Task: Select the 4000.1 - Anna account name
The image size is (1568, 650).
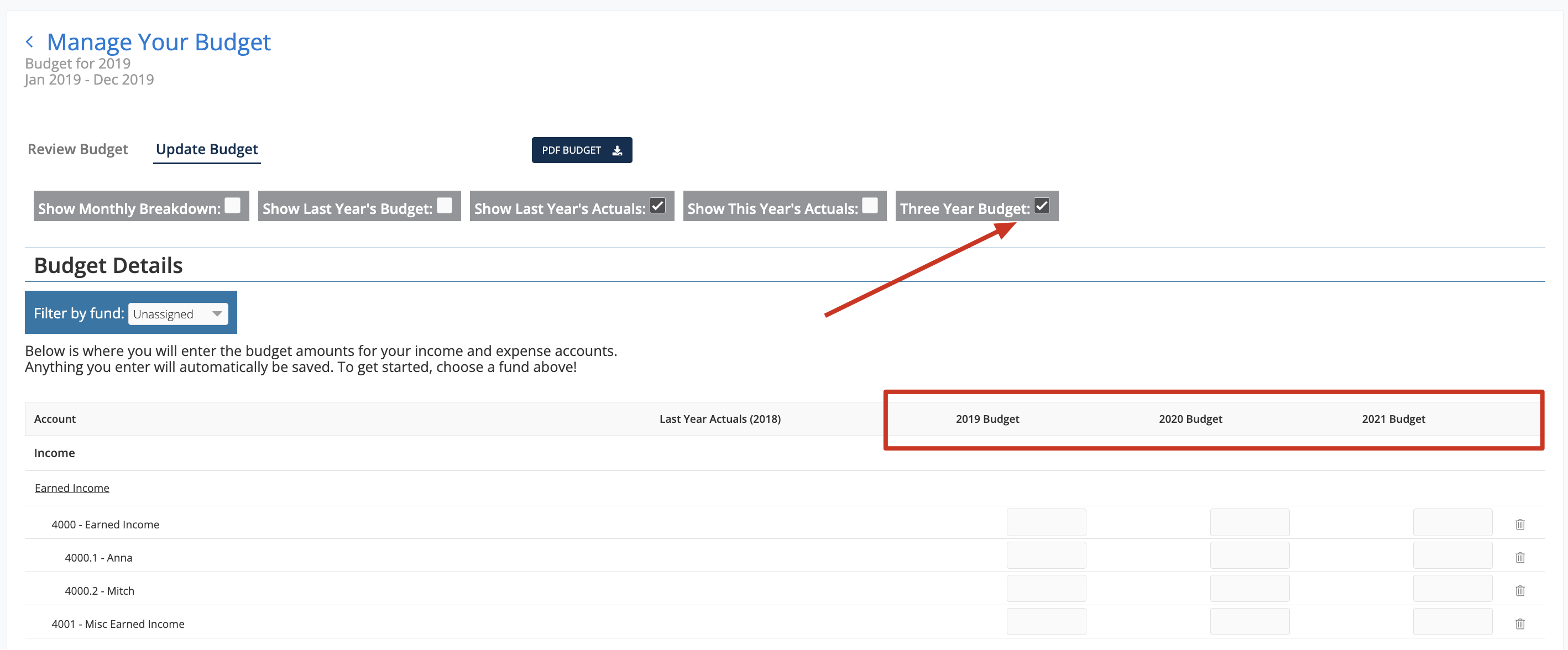Action: click(x=98, y=558)
